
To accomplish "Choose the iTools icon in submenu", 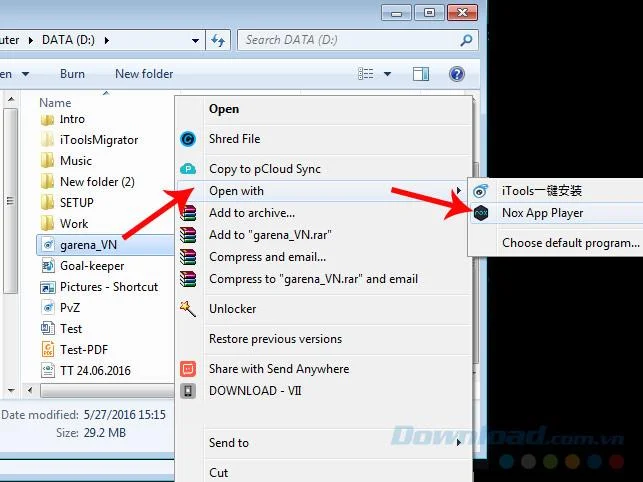I will (481, 191).
